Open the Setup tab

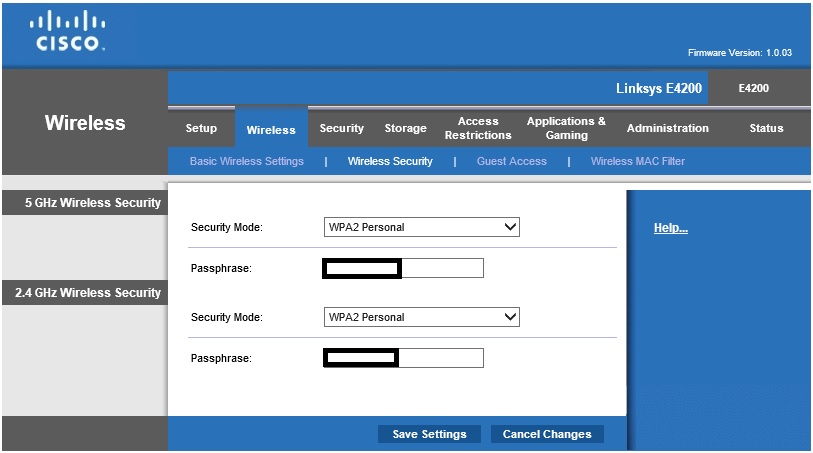tap(201, 128)
